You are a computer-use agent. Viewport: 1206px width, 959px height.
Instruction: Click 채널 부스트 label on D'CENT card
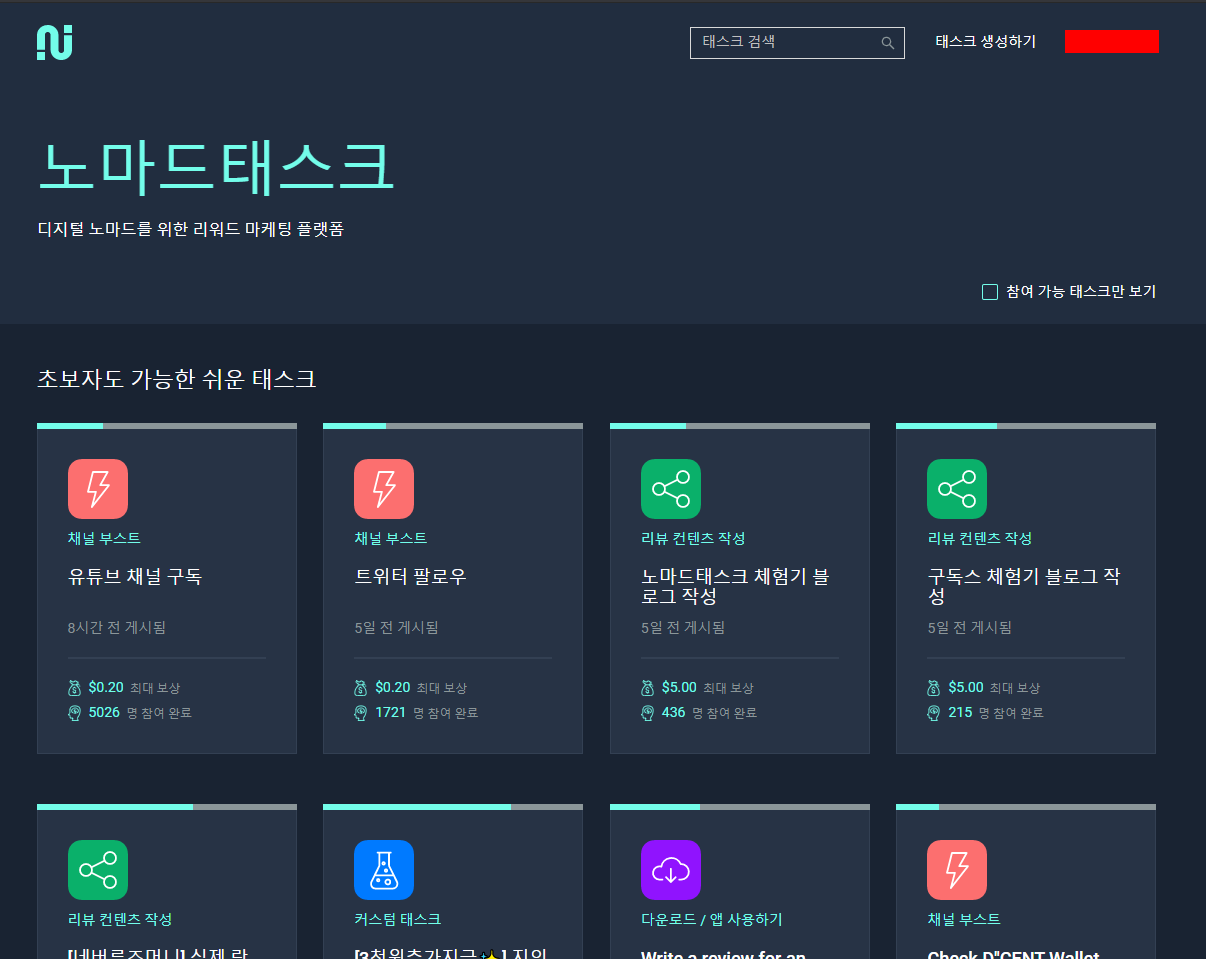964,919
